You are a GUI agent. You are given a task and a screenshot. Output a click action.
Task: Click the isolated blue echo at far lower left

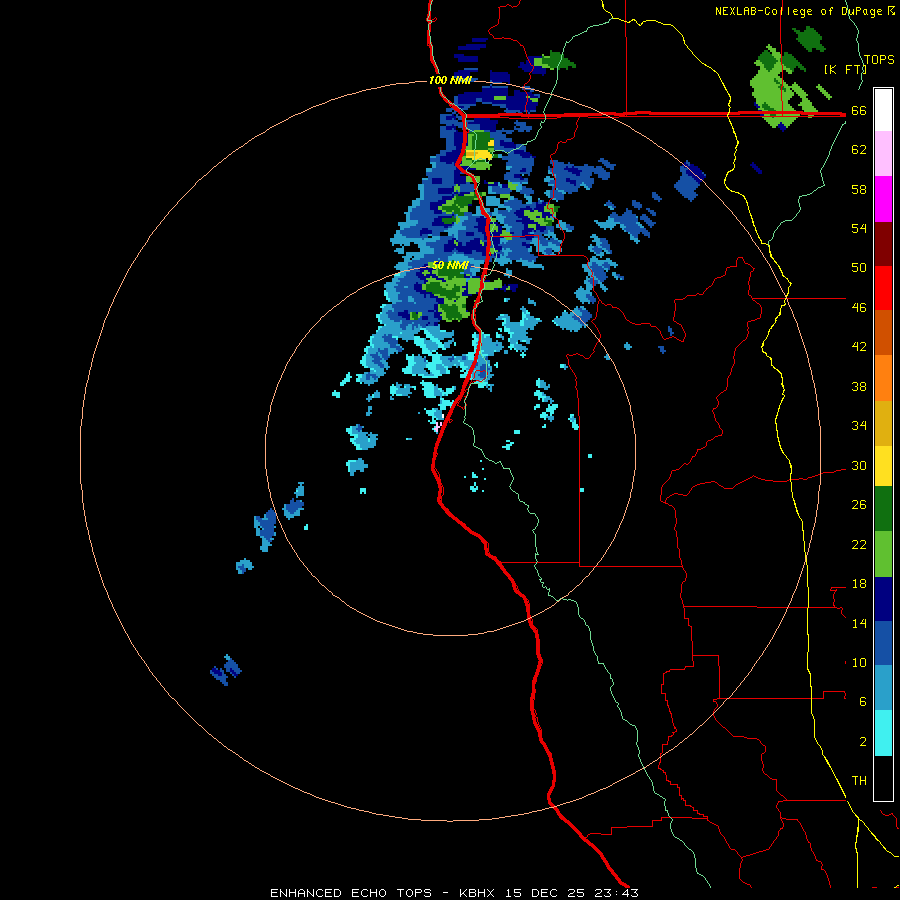(226, 670)
